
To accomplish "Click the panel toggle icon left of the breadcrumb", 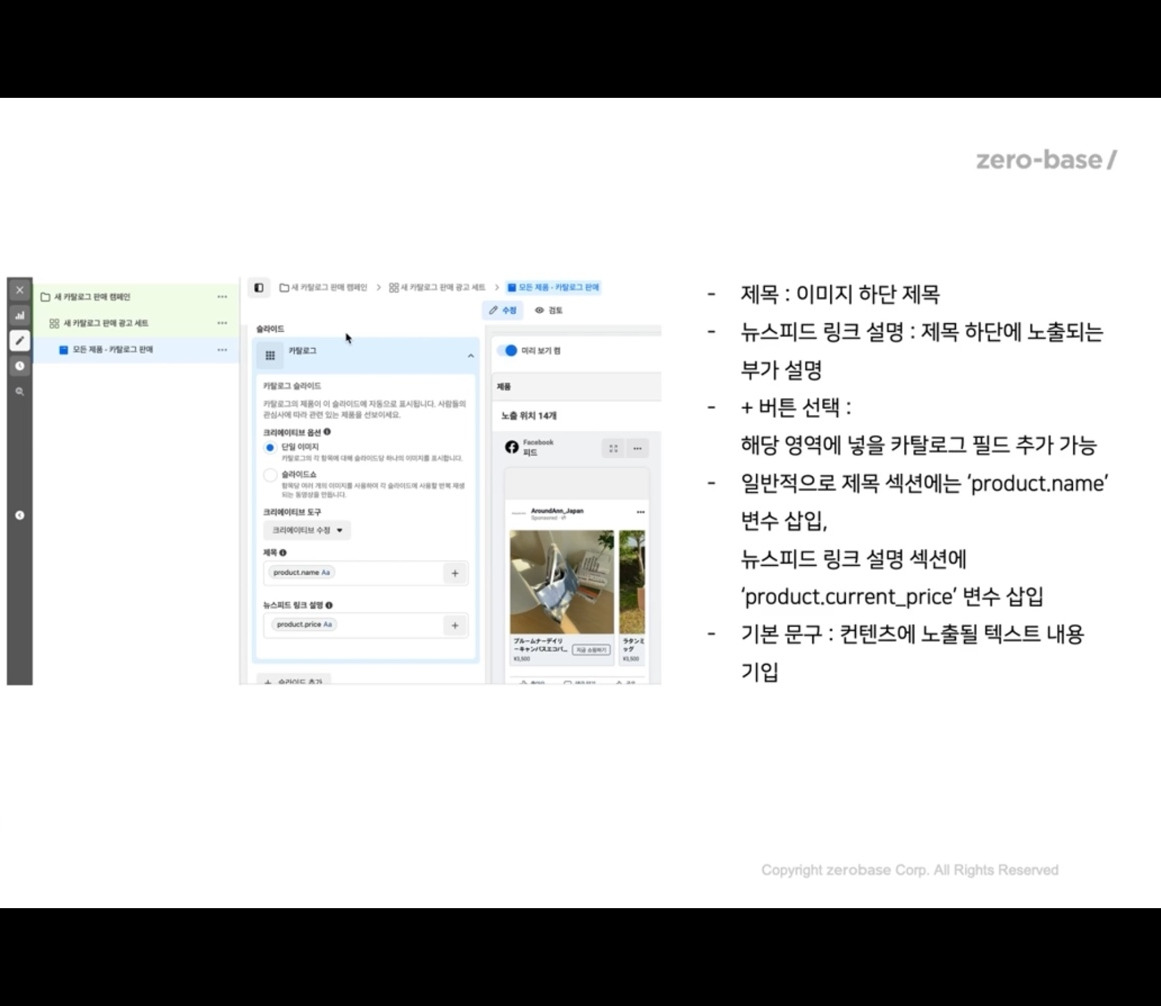I will (x=257, y=288).
